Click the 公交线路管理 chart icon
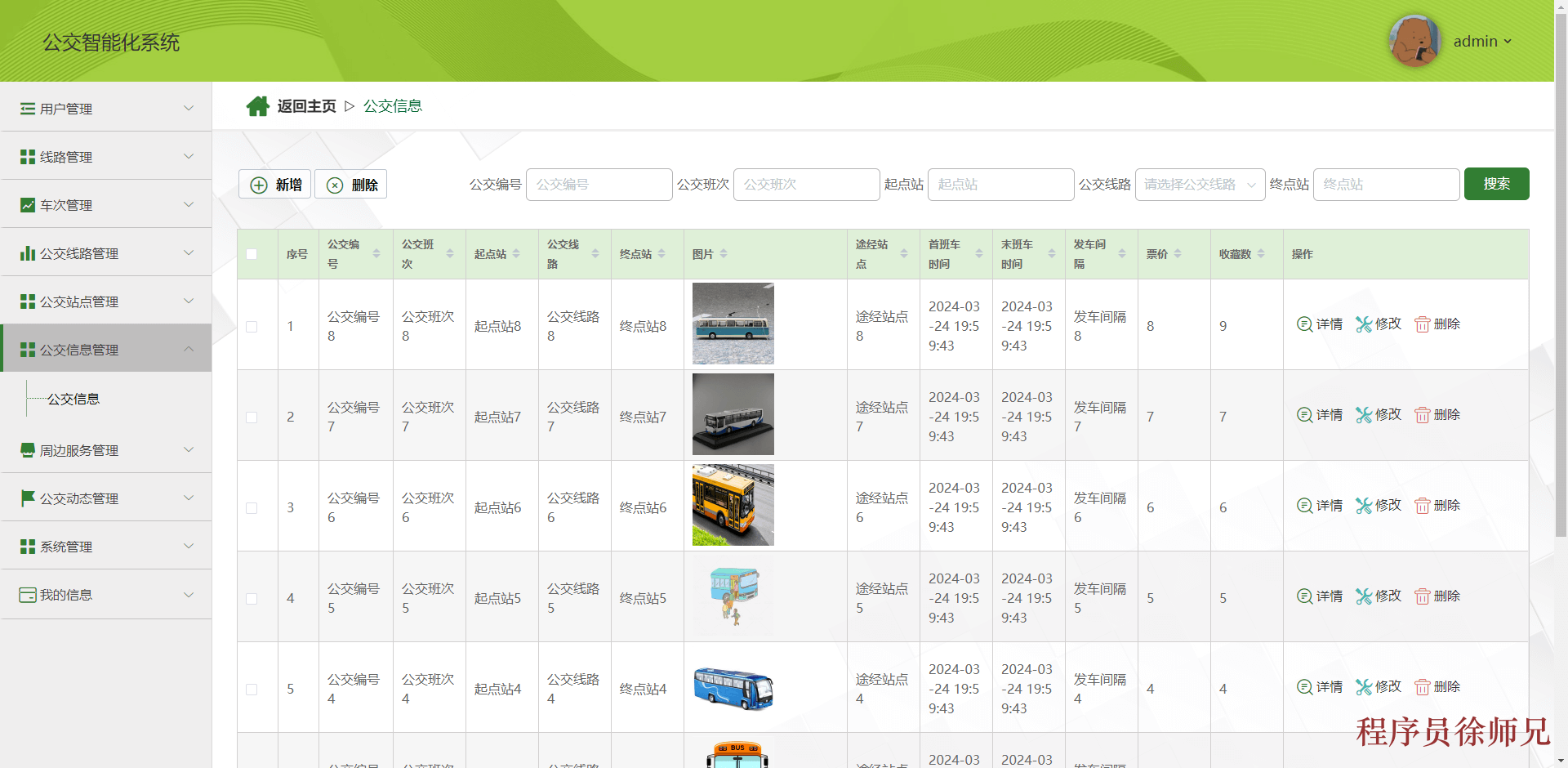 tap(27, 252)
